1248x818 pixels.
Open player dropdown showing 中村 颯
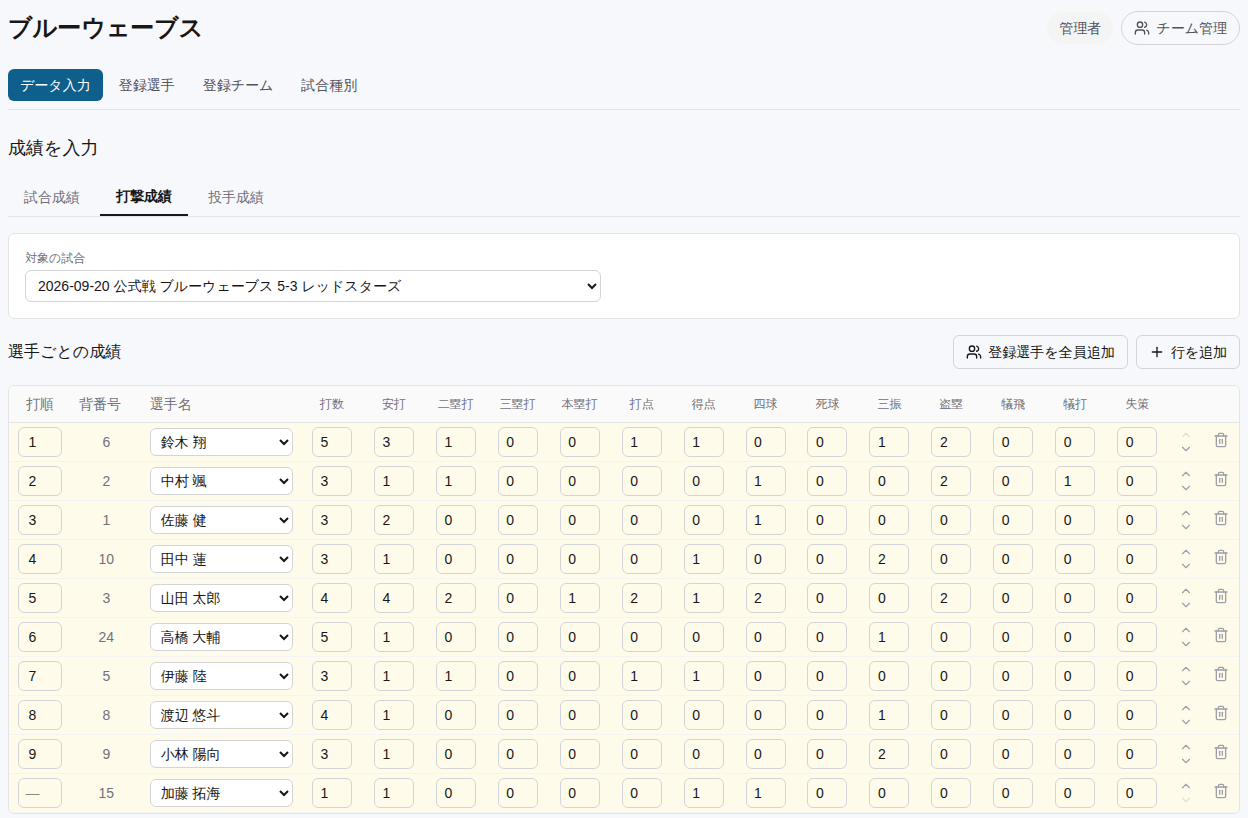(x=221, y=481)
